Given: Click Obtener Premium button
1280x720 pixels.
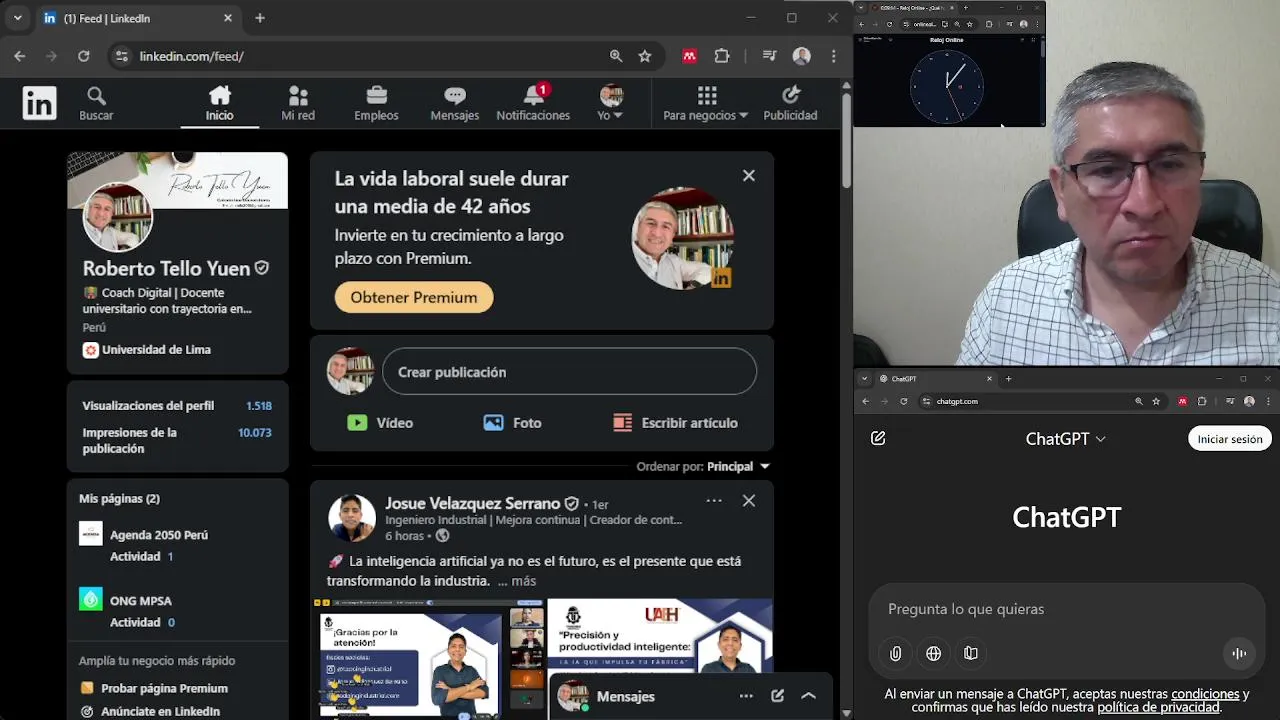Looking at the screenshot, I should (414, 297).
